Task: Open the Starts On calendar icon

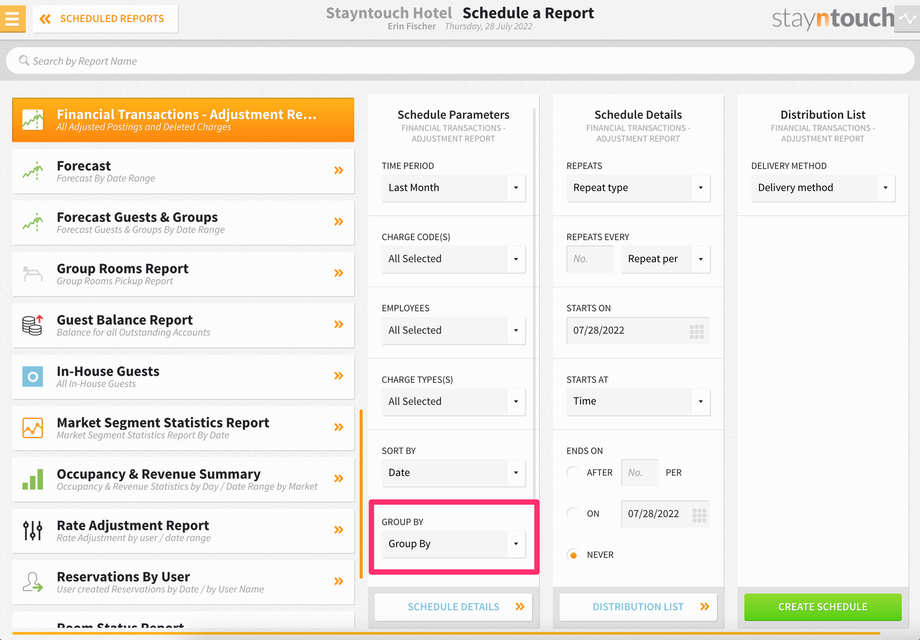Action: pyautogui.click(x=696, y=331)
